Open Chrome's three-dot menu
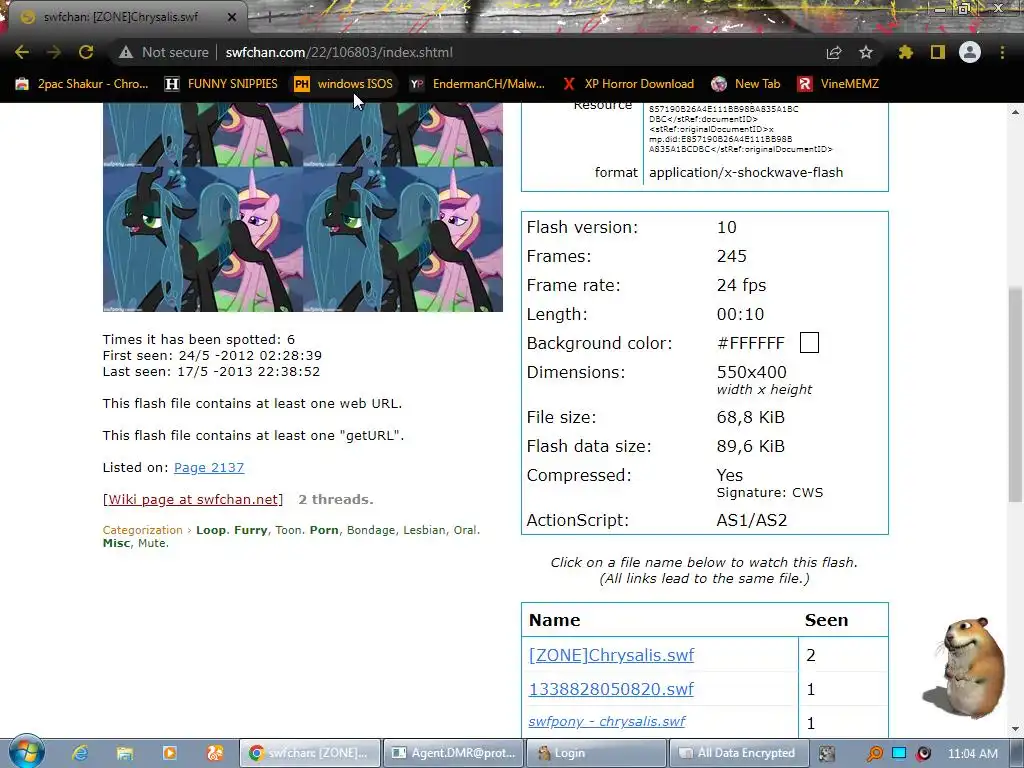The height and width of the screenshot is (768, 1024). pos(1002,52)
